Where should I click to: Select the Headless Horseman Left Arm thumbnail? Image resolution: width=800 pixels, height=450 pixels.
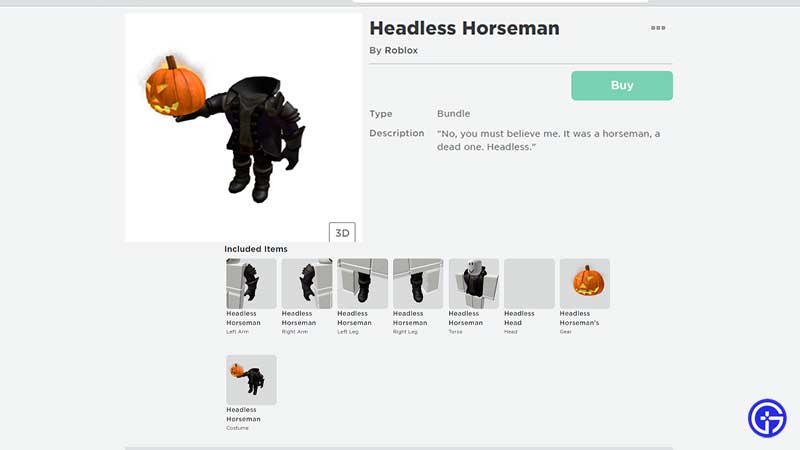[x=251, y=283]
